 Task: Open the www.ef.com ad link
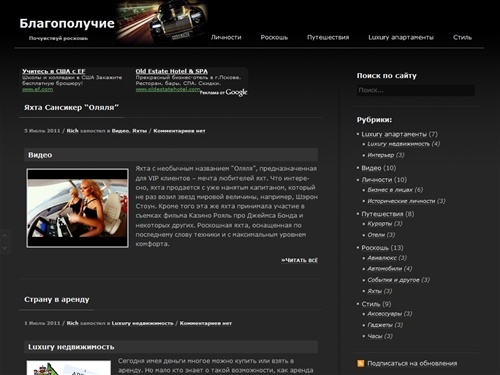[37, 89]
